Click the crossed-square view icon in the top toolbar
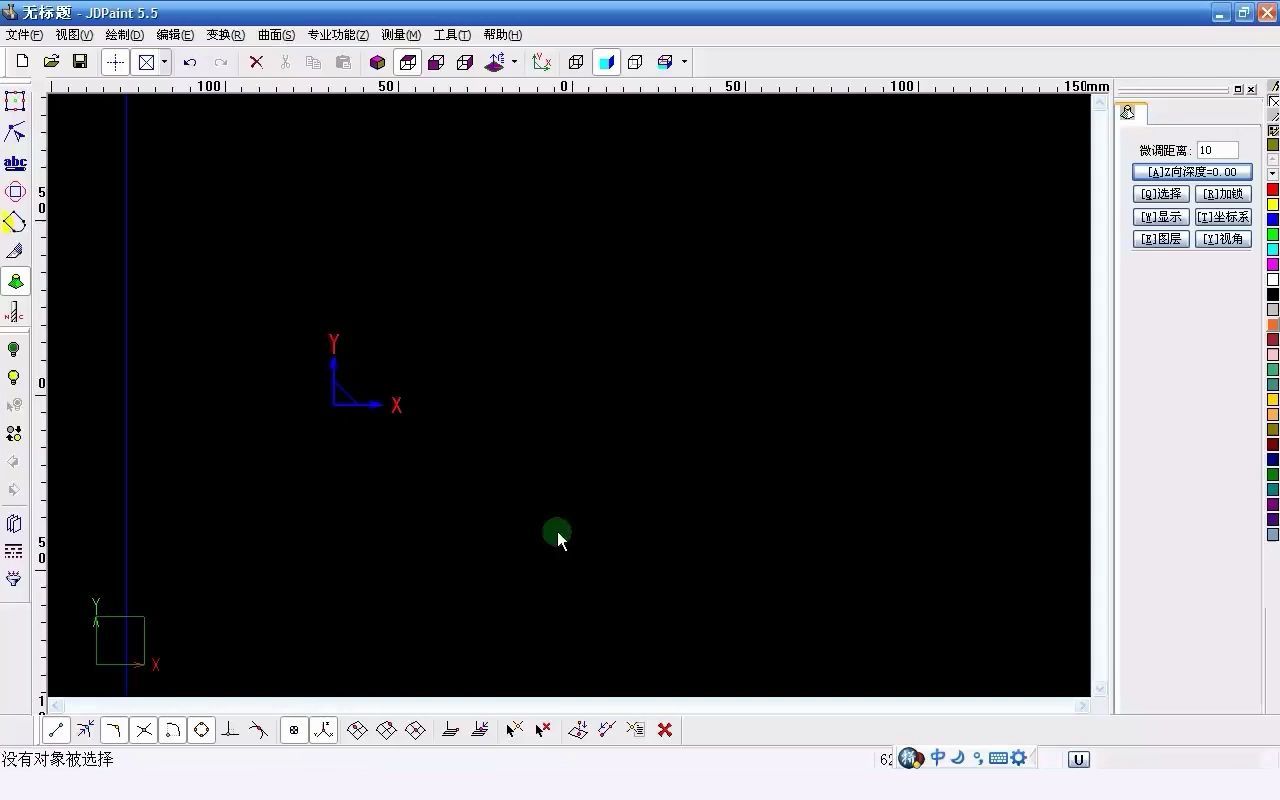The height and width of the screenshot is (800, 1280). pyautogui.click(x=147, y=62)
